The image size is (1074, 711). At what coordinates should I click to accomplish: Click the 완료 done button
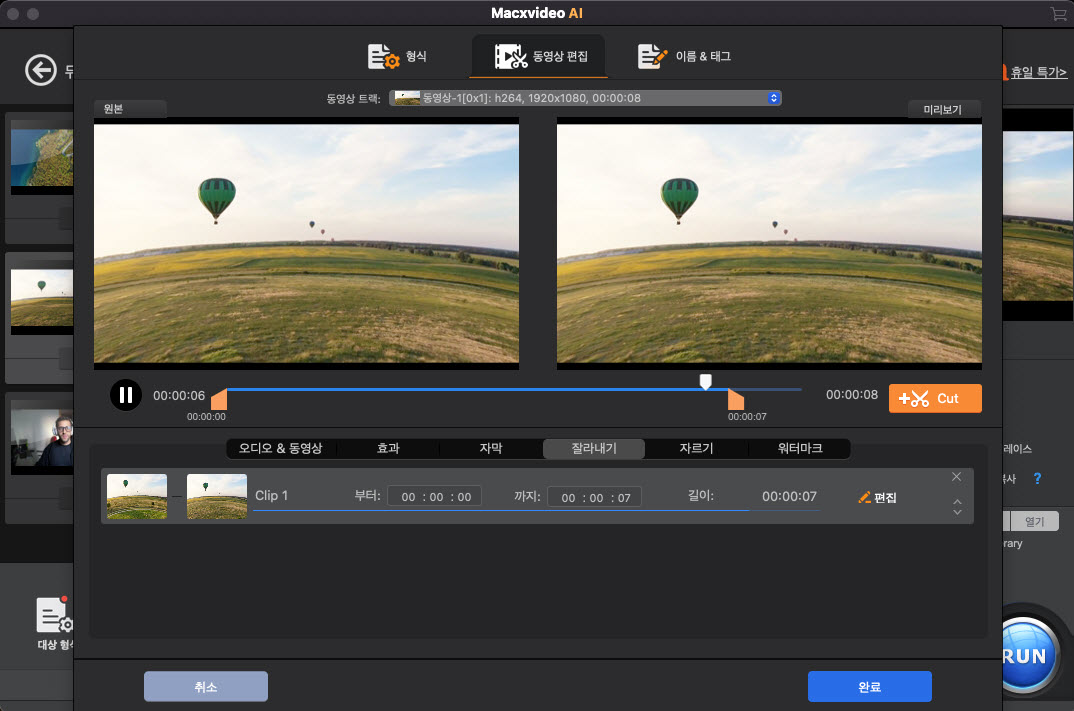click(869, 686)
